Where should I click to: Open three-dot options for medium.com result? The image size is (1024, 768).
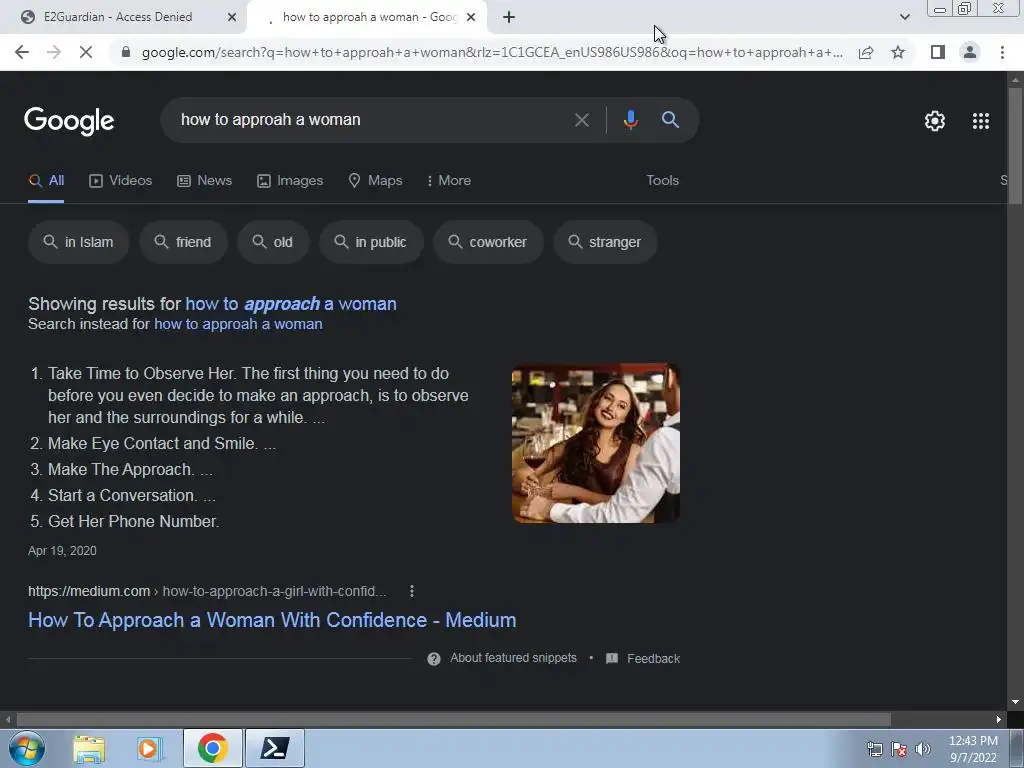(411, 591)
